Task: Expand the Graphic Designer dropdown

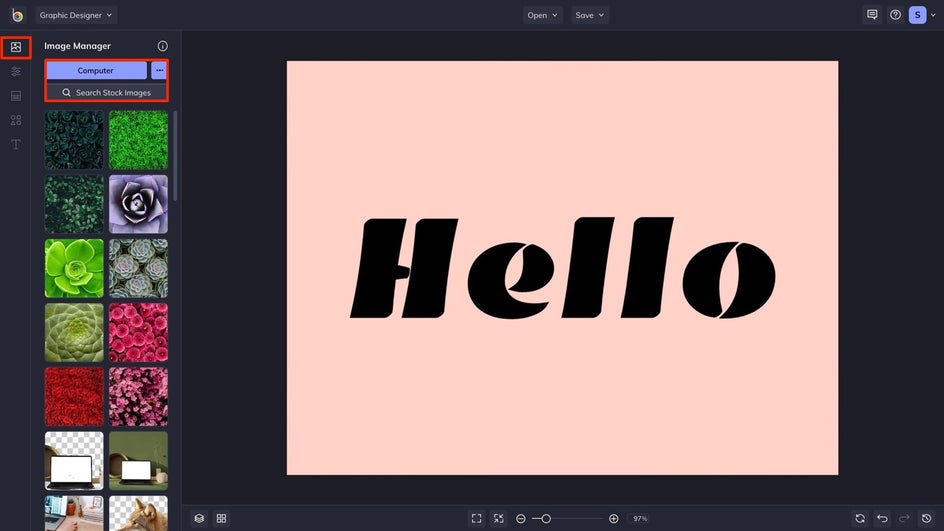Action: (76, 15)
